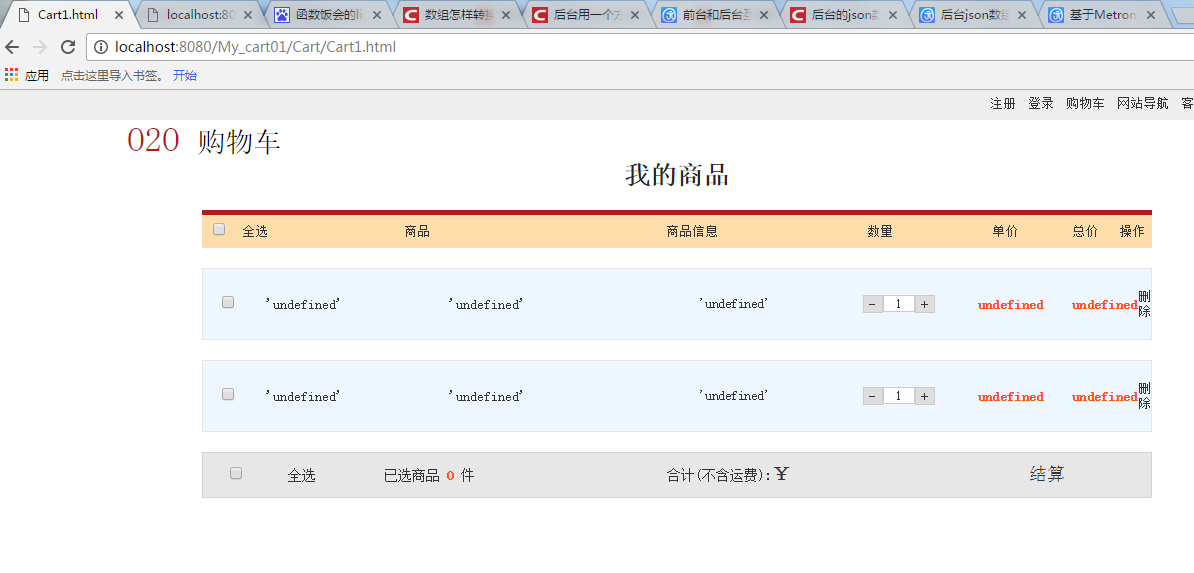
Task: Open the 购物车 link in top navigation
Action: point(1085,104)
